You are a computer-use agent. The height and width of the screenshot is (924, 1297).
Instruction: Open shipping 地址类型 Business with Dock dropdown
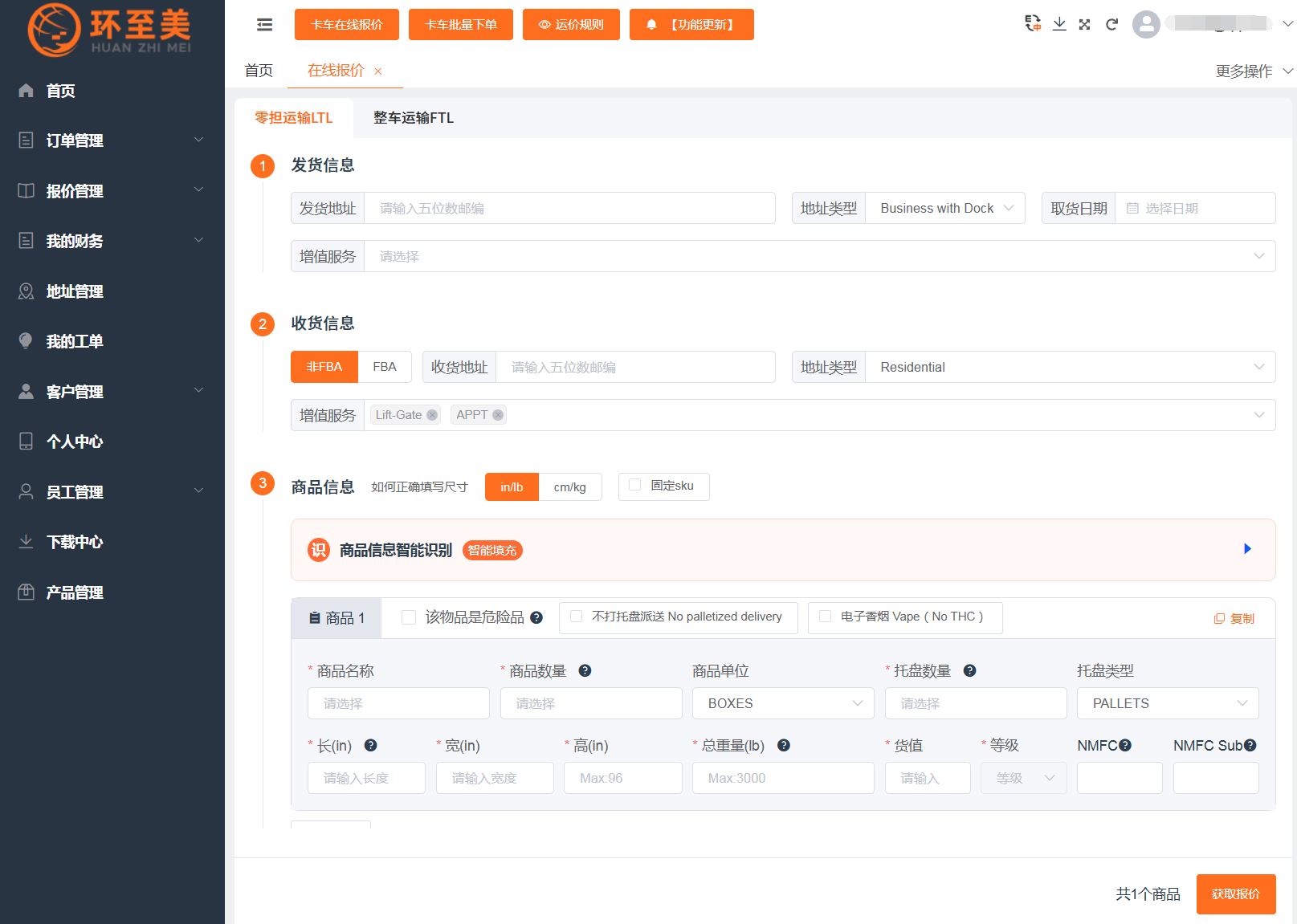pyautogui.click(x=944, y=208)
